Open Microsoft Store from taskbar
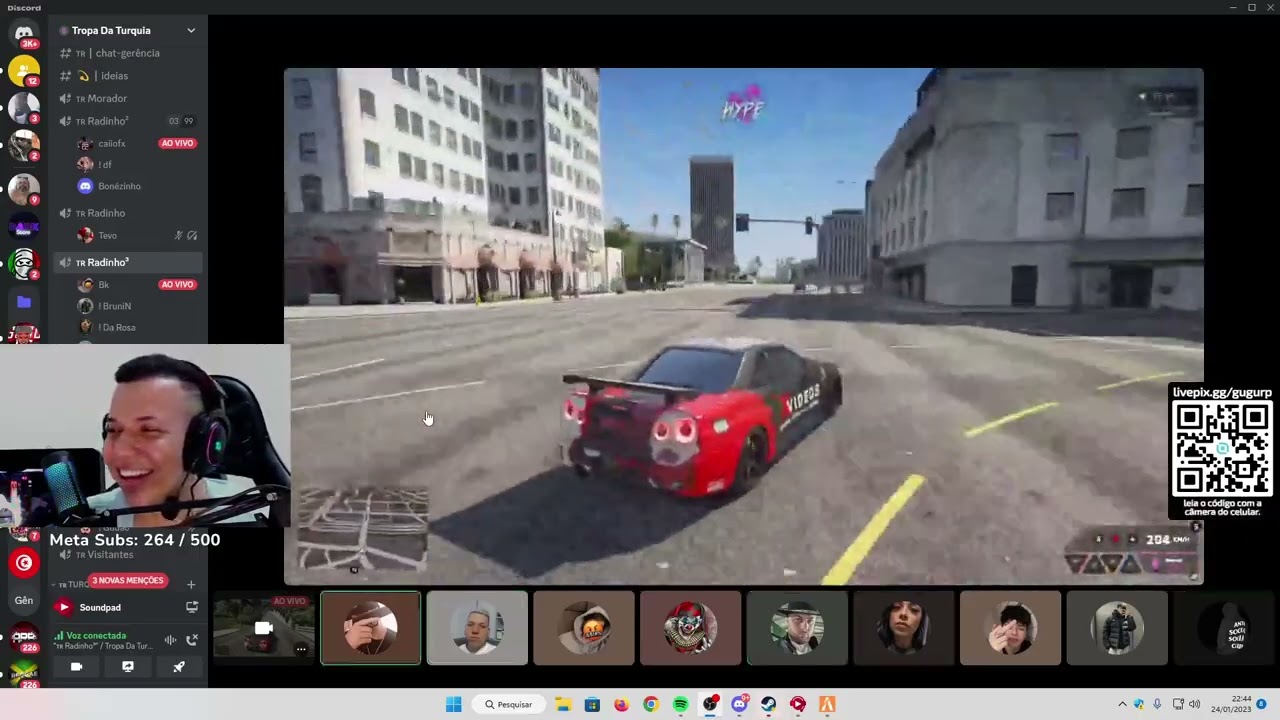 592,704
